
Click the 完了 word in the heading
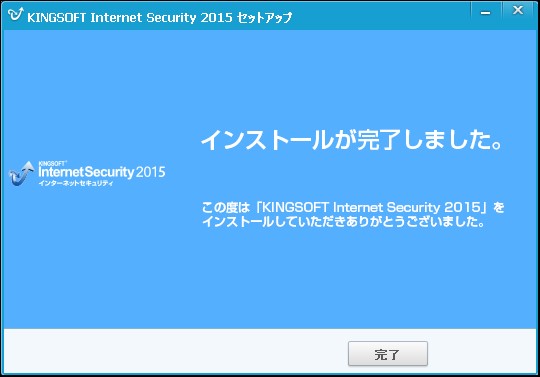(x=380, y=140)
